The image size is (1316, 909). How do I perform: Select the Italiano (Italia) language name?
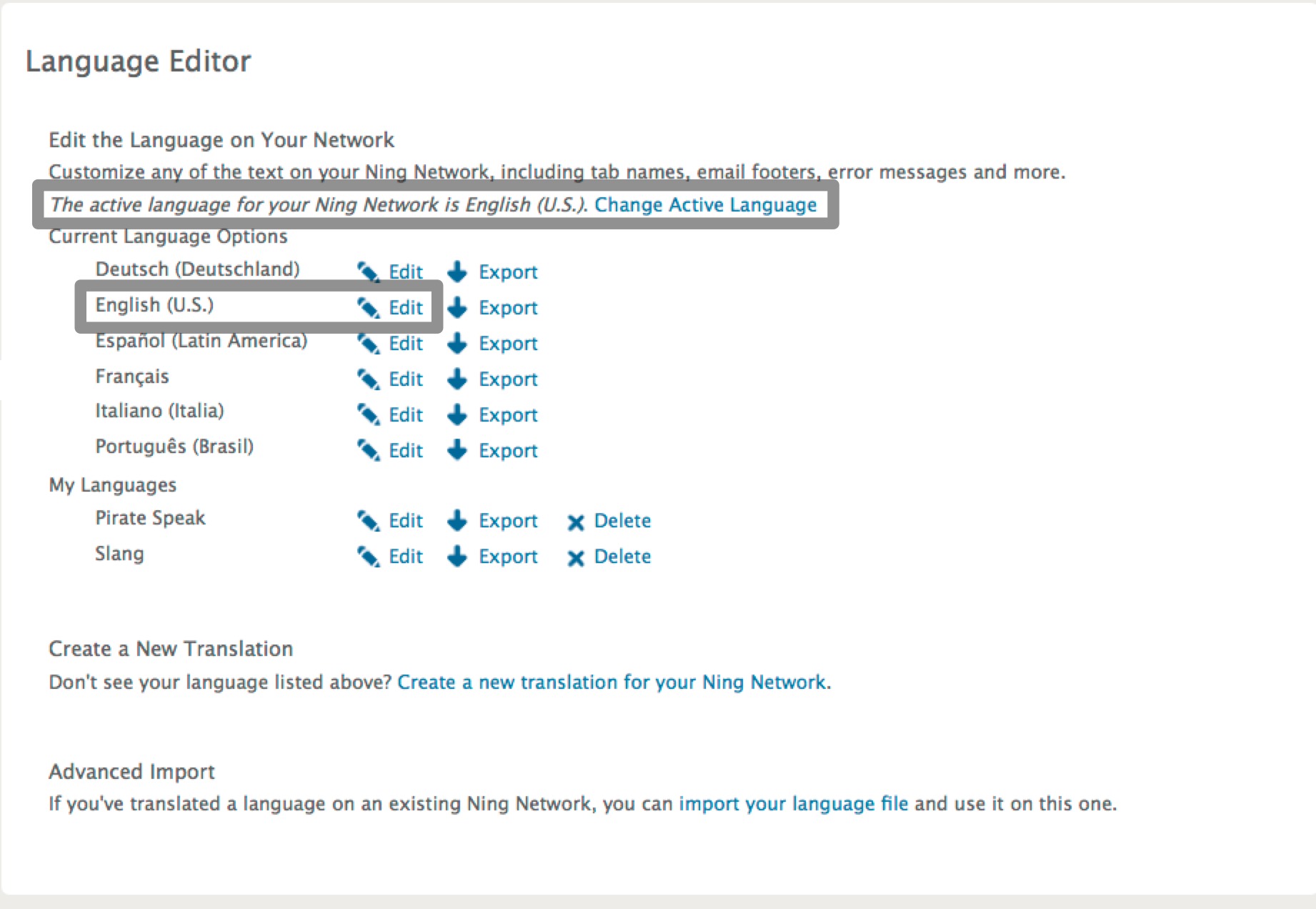pos(159,411)
